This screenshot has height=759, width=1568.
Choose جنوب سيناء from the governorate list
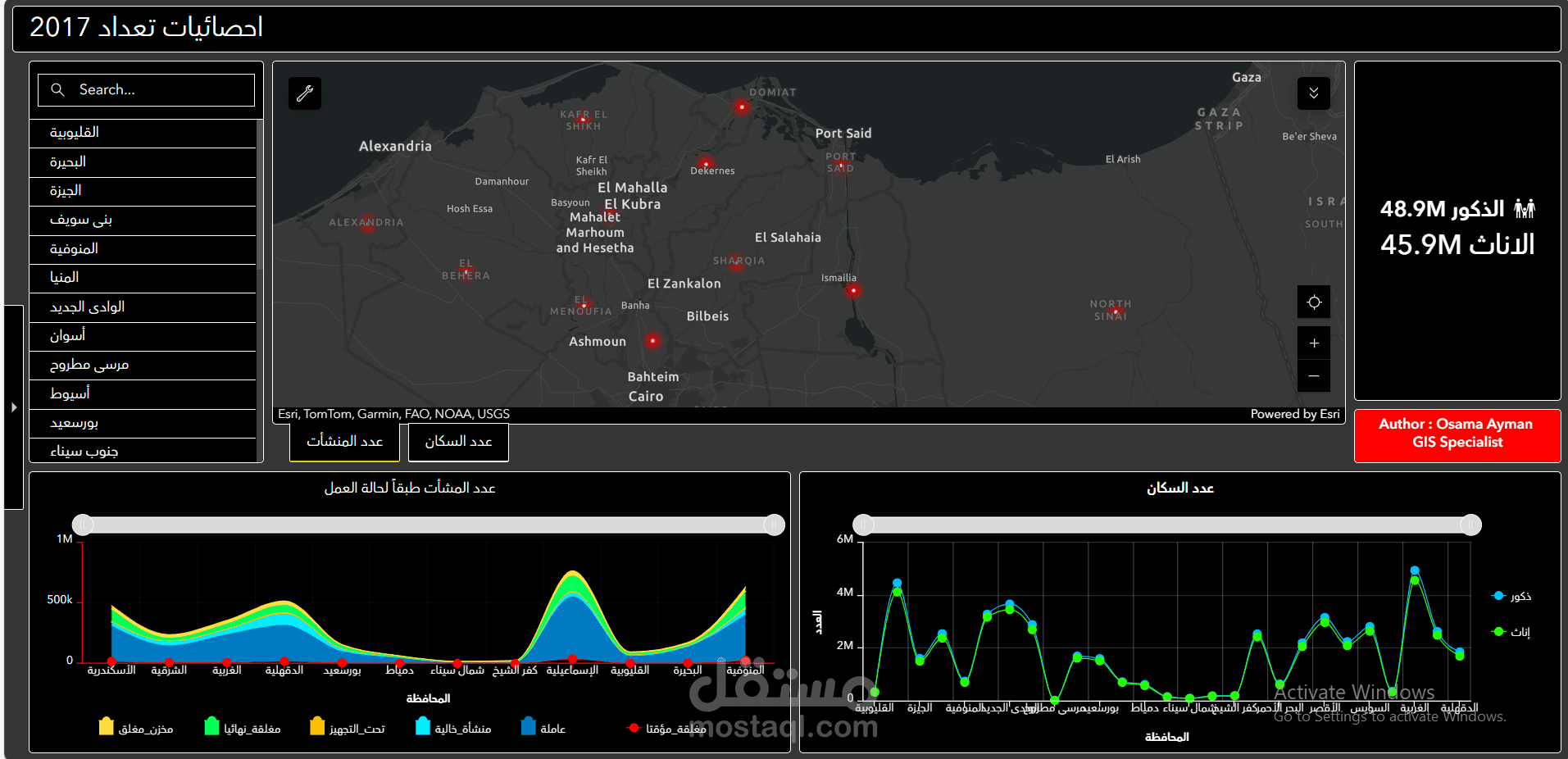pos(143,451)
